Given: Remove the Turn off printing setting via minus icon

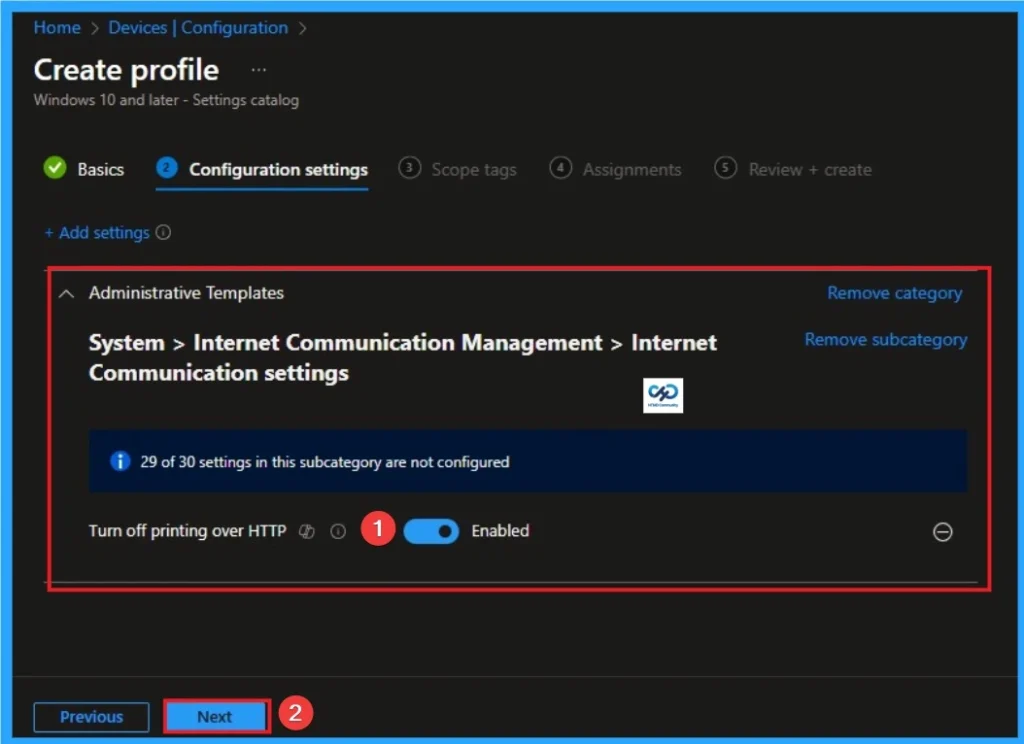Looking at the screenshot, I should (x=943, y=532).
